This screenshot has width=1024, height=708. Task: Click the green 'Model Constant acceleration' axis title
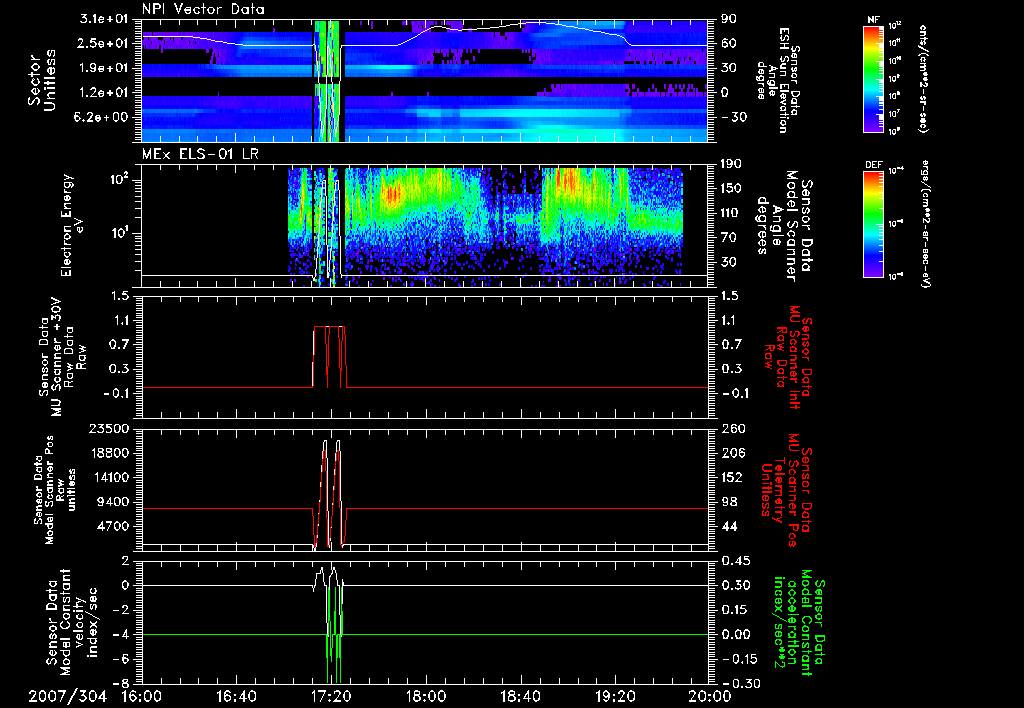tap(799, 622)
